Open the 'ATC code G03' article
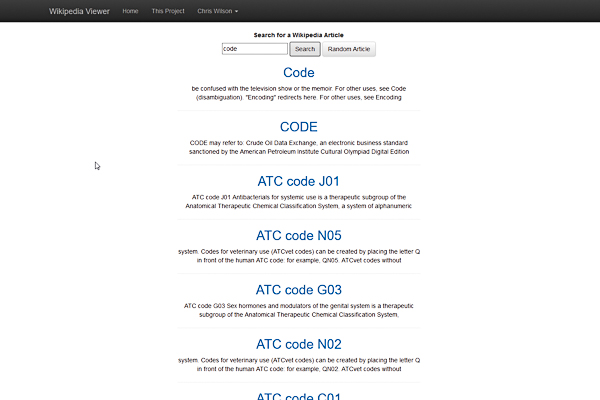Image resolution: width=600 pixels, height=400 pixels. point(299,290)
